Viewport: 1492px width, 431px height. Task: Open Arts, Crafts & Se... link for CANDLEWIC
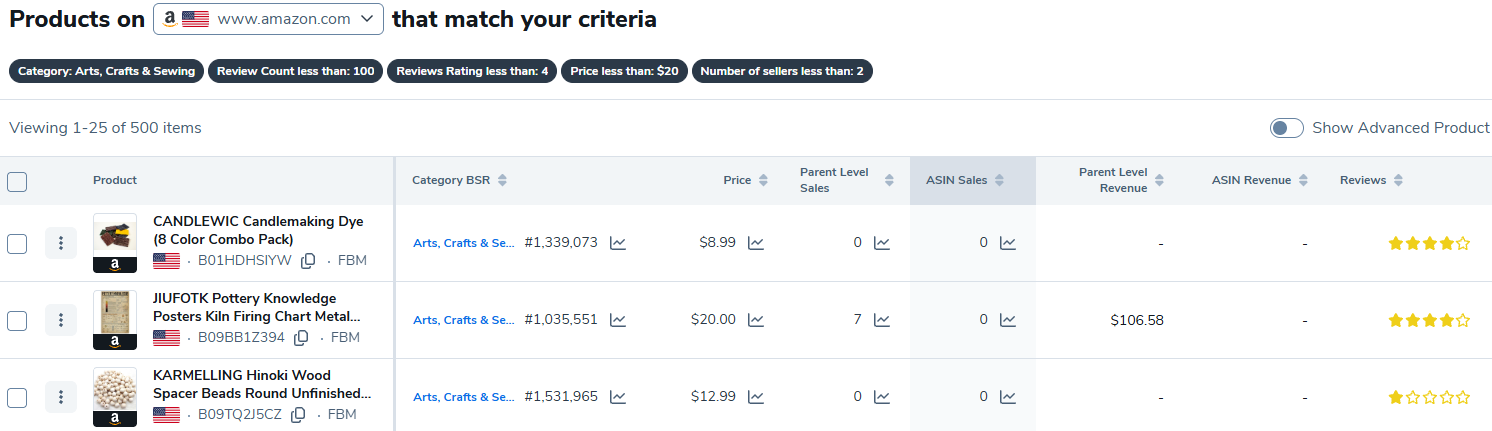coord(464,243)
